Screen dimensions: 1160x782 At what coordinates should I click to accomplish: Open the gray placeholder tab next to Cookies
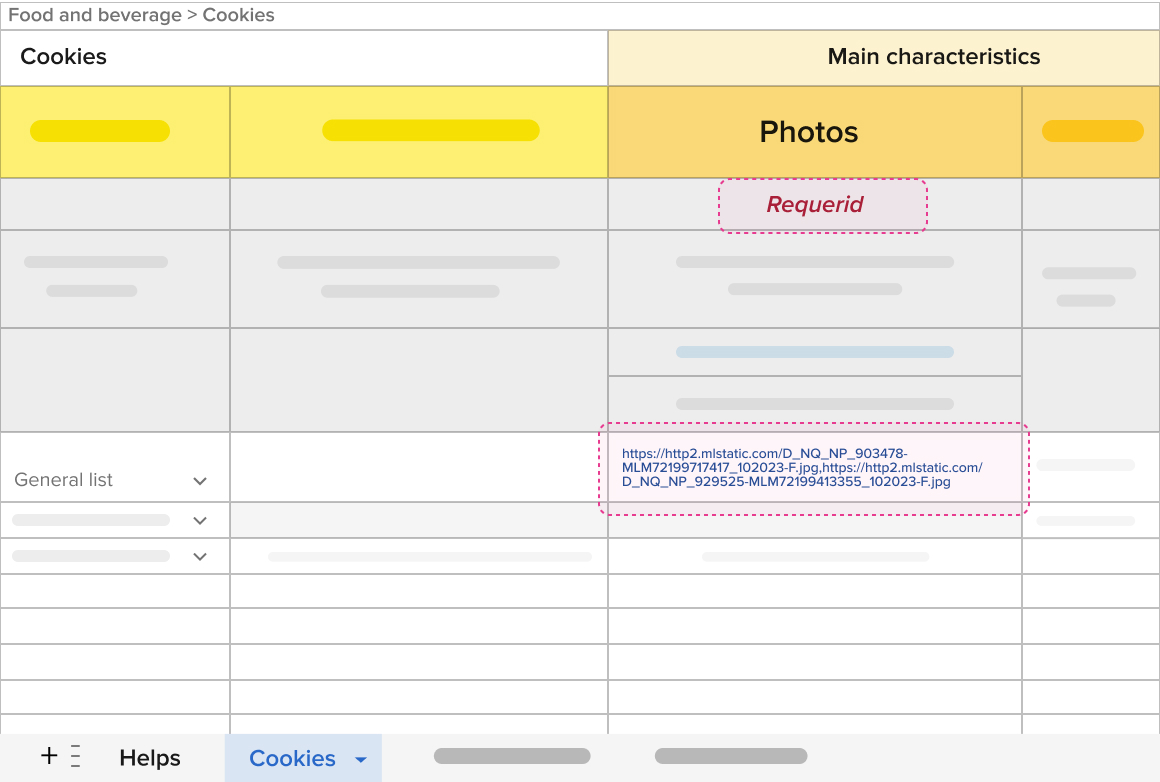pyautogui.click(x=512, y=757)
